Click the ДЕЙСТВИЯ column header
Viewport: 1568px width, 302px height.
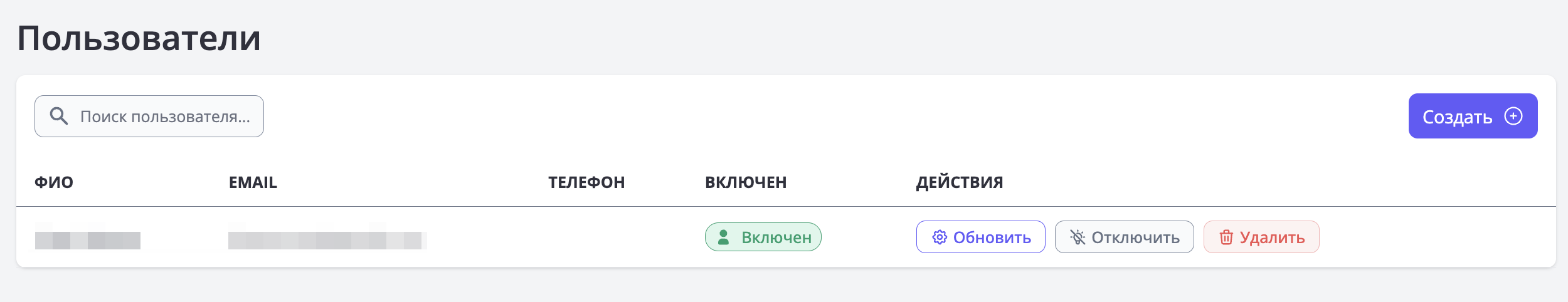(960, 182)
